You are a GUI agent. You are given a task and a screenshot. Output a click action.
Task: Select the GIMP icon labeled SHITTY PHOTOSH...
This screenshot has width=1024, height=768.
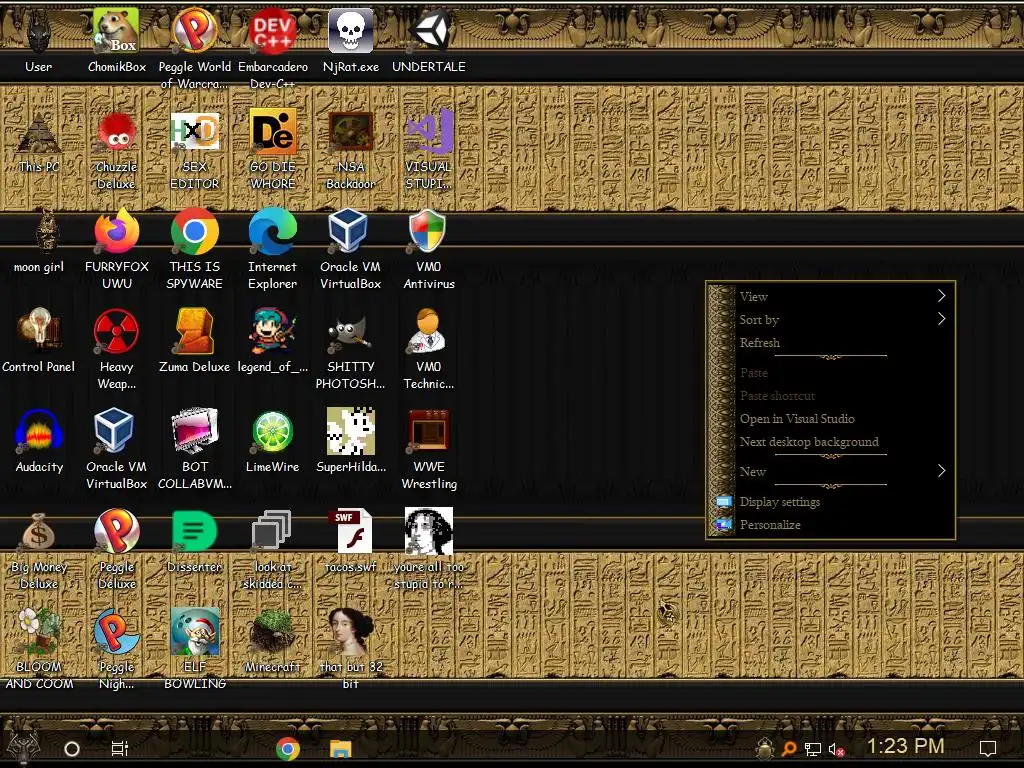click(351, 332)
